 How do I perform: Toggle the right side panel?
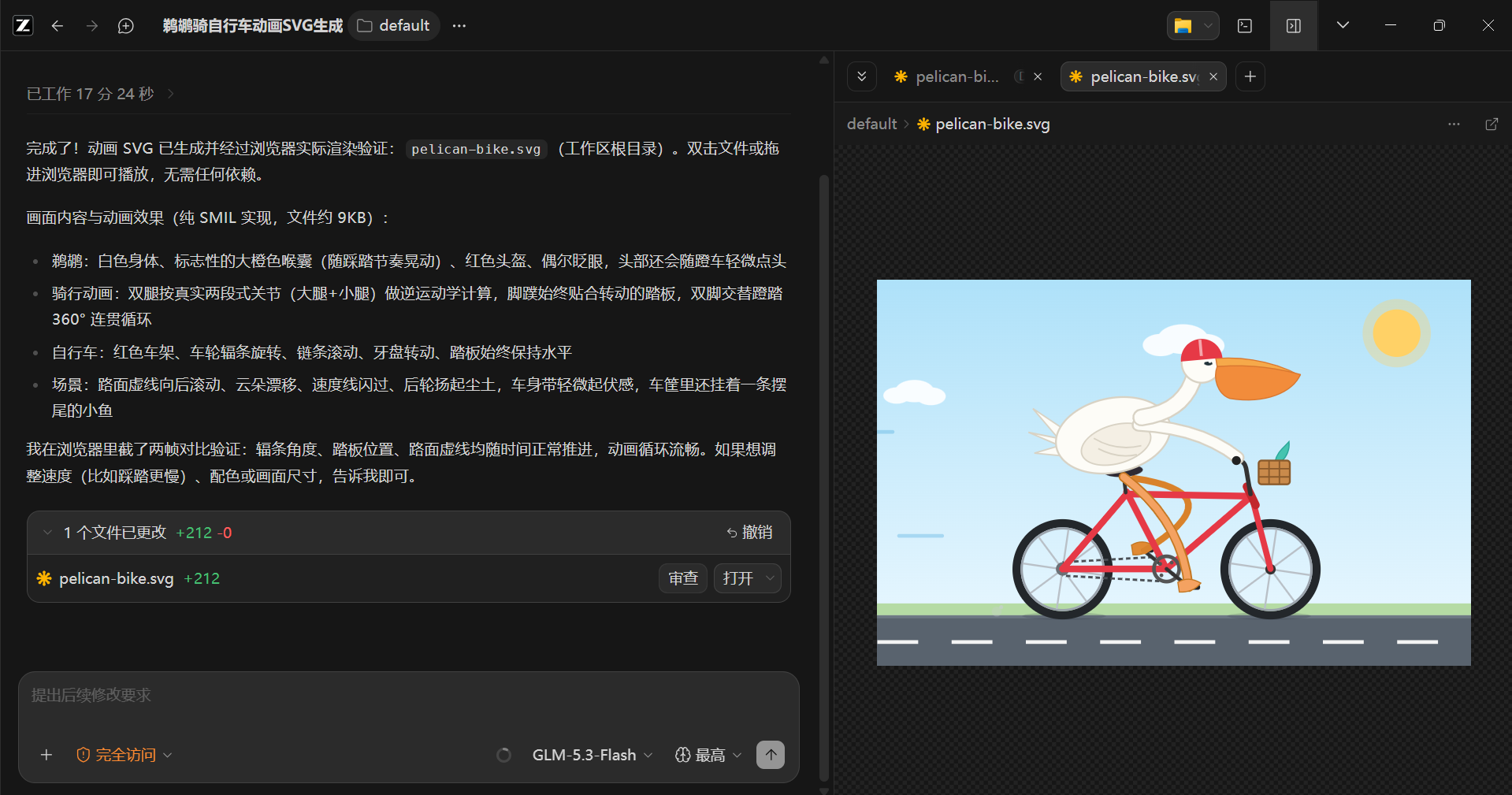click(x=1294, y=26)
